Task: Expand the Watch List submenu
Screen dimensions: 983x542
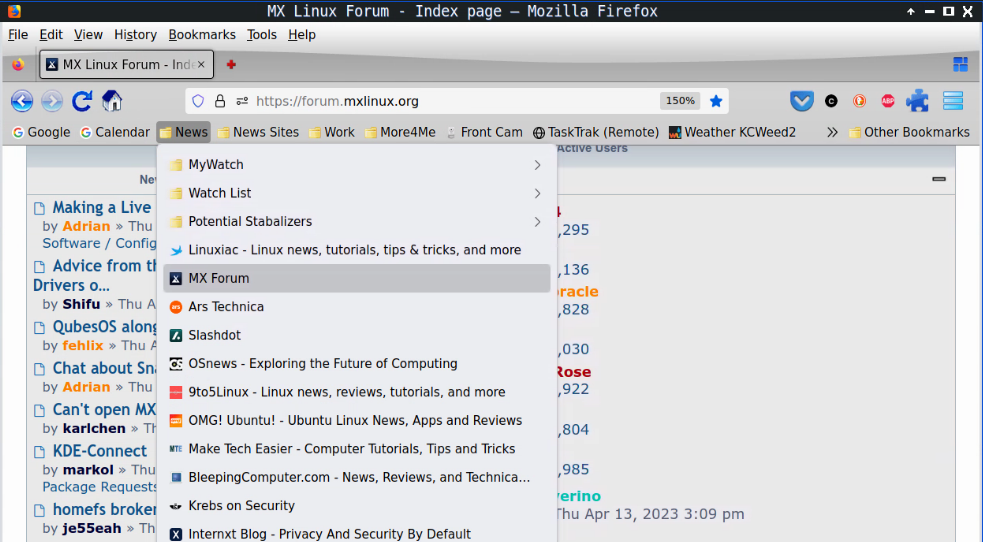Action: (357, 193)
